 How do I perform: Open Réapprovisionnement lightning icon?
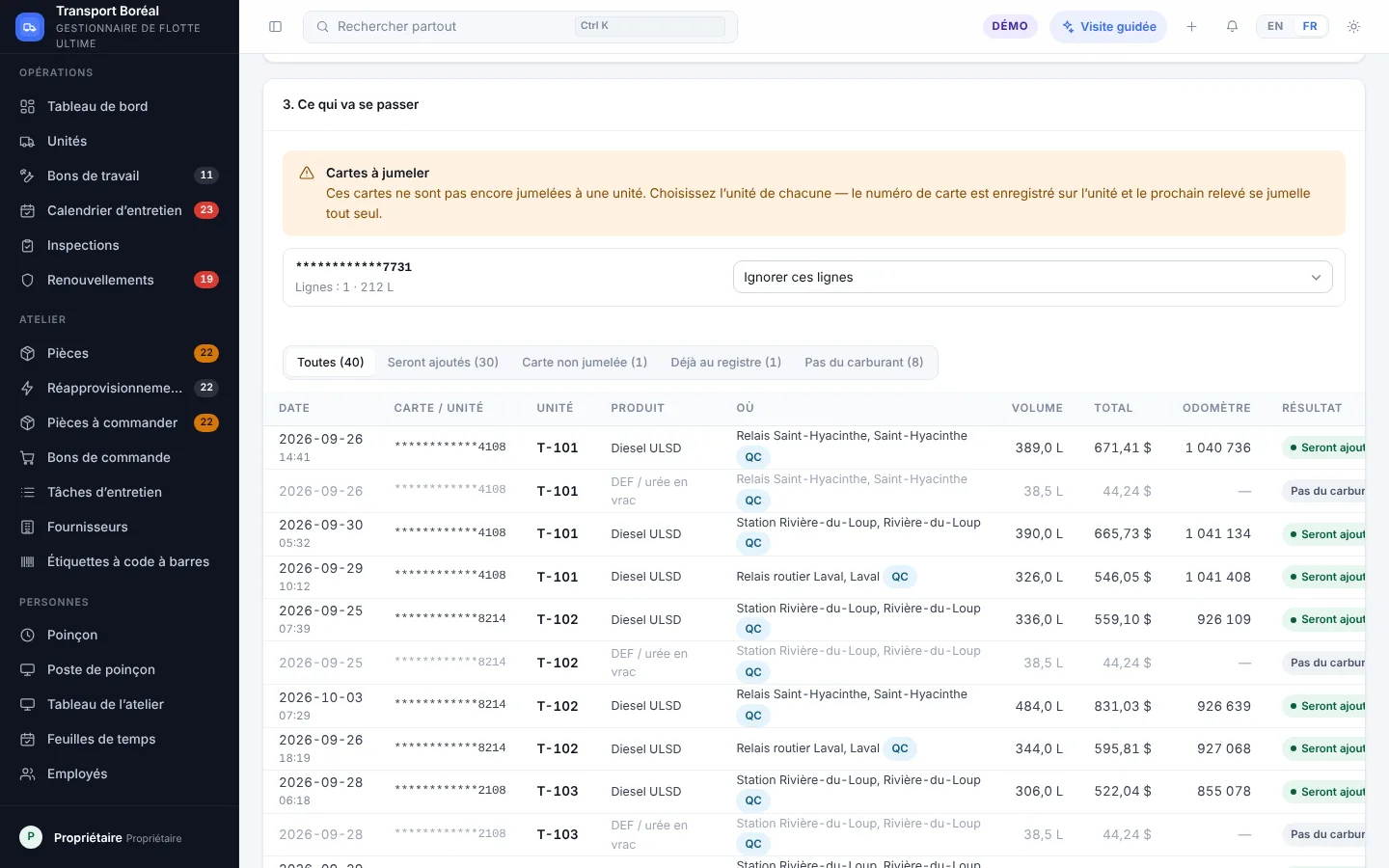(28, 388)
